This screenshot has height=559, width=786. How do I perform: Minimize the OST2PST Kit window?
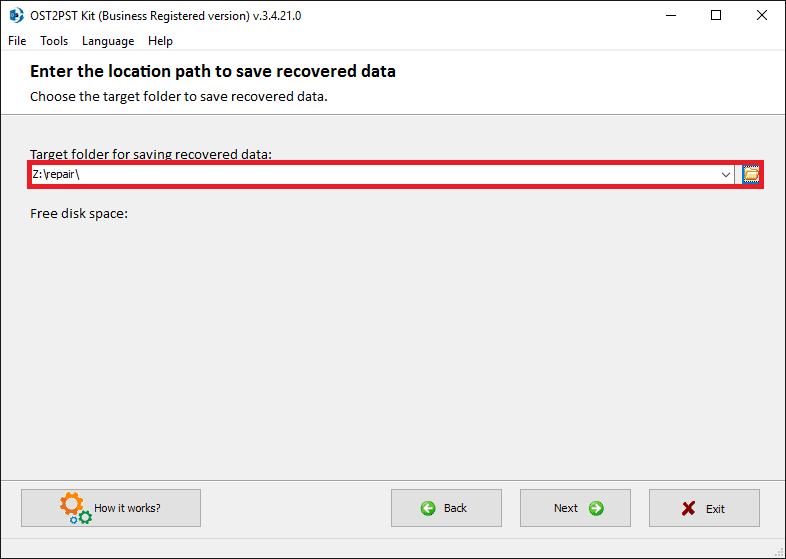coord(671,16)
